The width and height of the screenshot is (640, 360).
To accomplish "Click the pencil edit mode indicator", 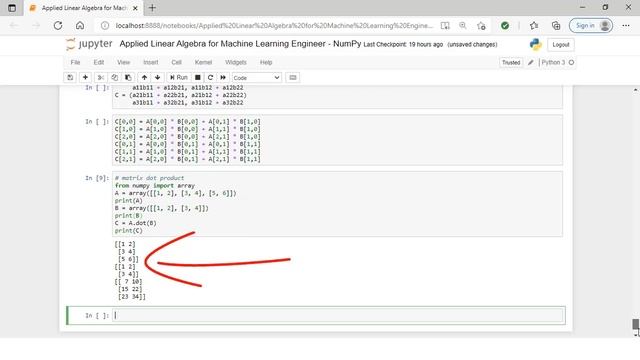I will click(x=531, y=62).
